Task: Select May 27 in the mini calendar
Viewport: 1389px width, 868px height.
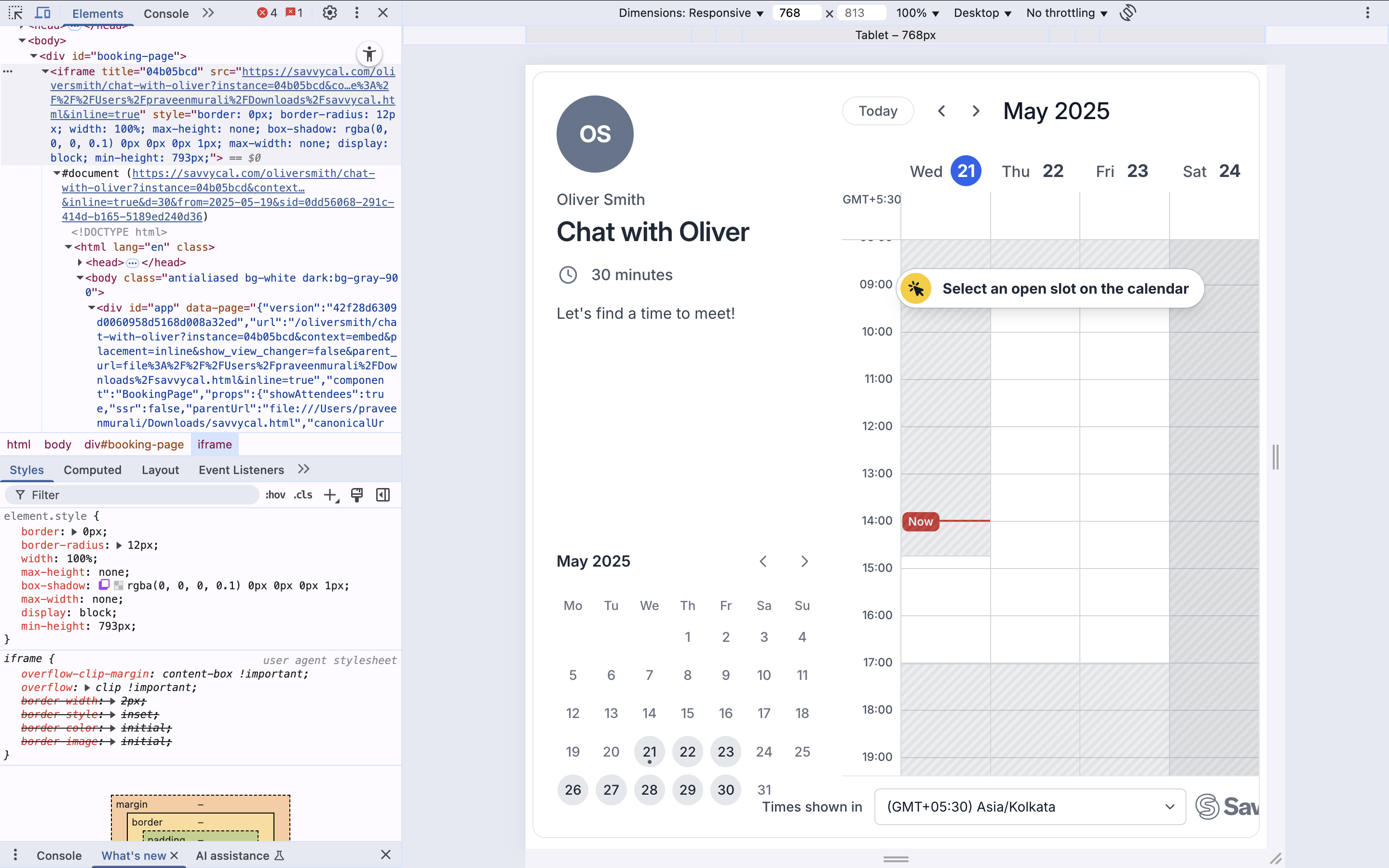Action: (x=611, y=790)
